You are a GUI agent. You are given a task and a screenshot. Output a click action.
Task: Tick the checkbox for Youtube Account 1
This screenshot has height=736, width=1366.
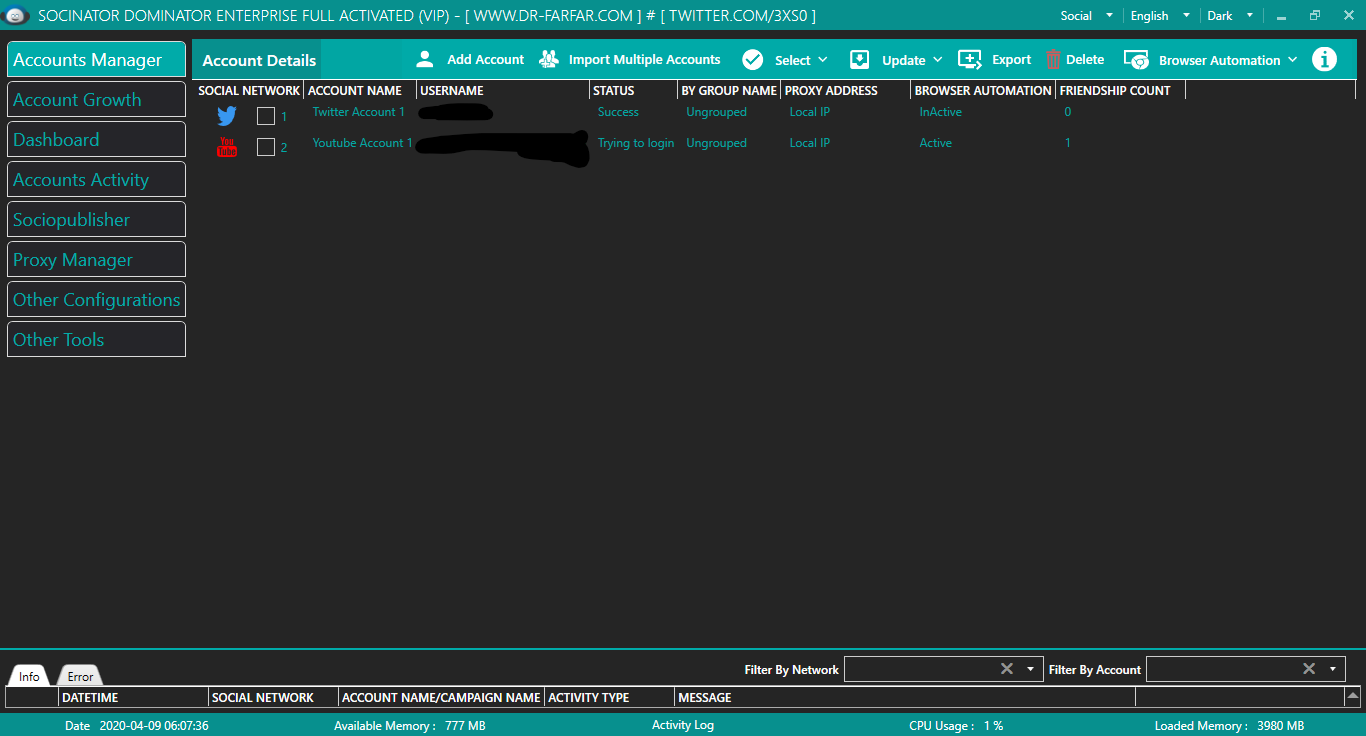[x=266, y=147]
